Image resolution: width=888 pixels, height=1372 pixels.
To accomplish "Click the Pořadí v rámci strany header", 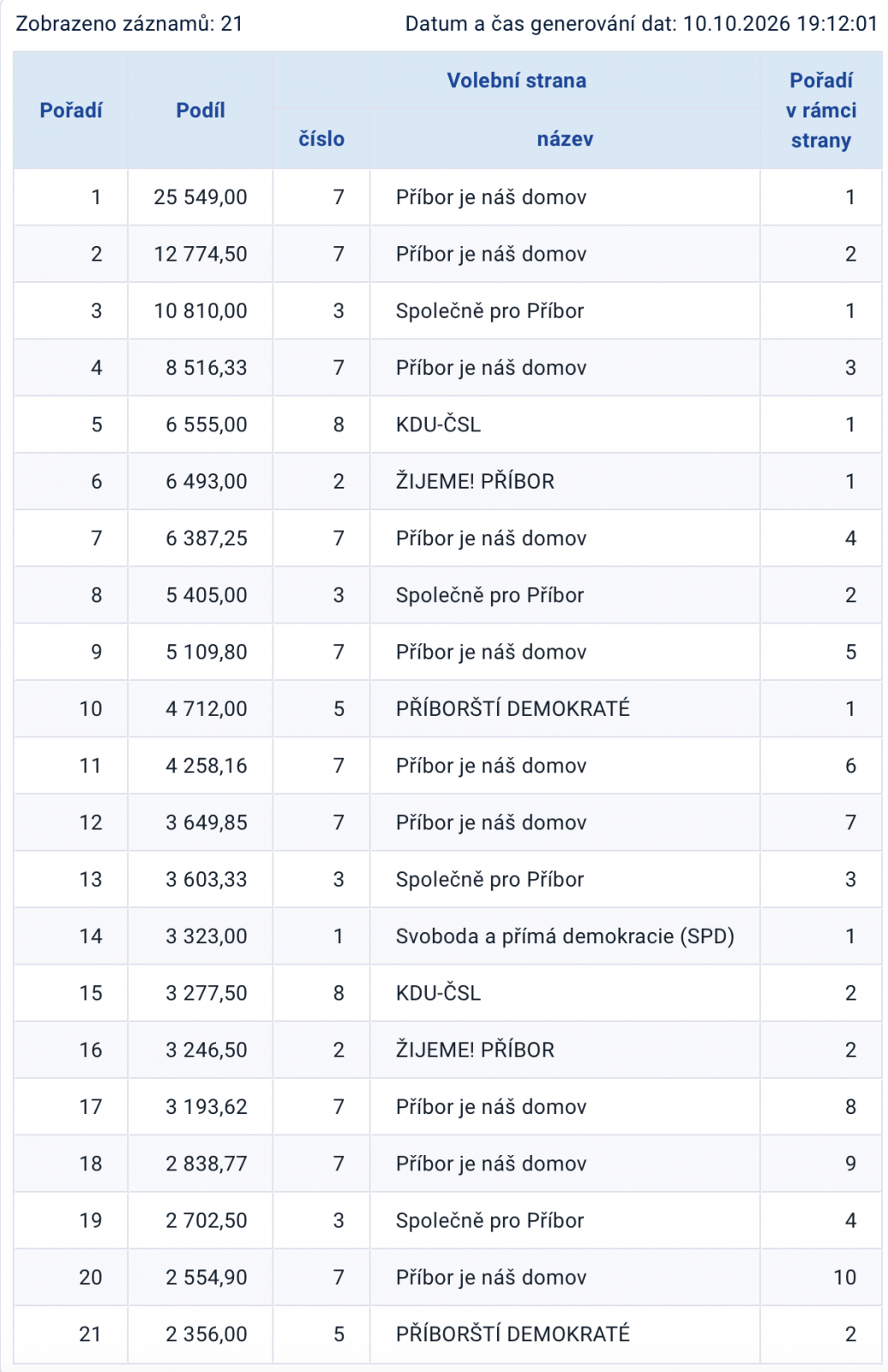I will tap(821, 111).
